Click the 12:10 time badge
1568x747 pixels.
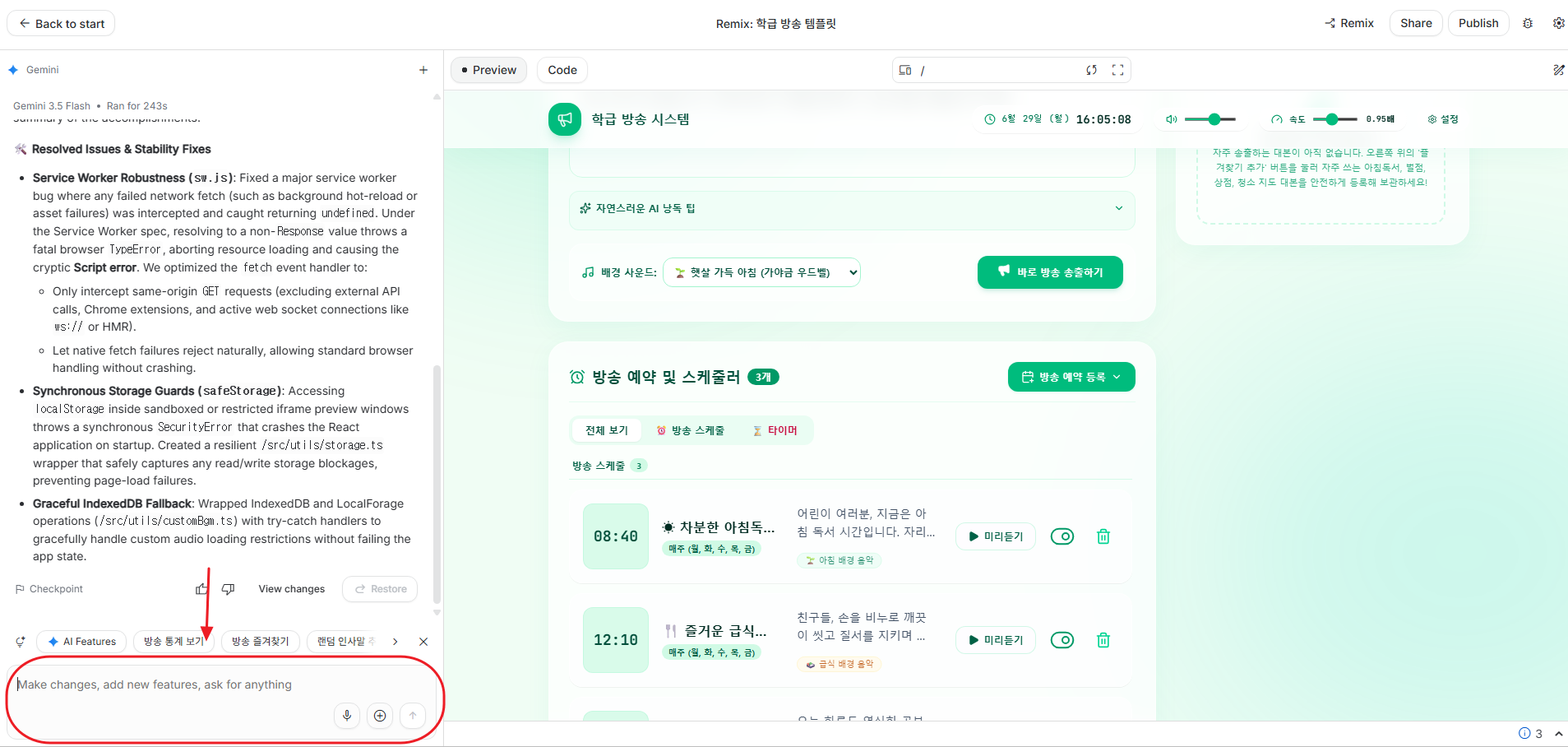616,640
